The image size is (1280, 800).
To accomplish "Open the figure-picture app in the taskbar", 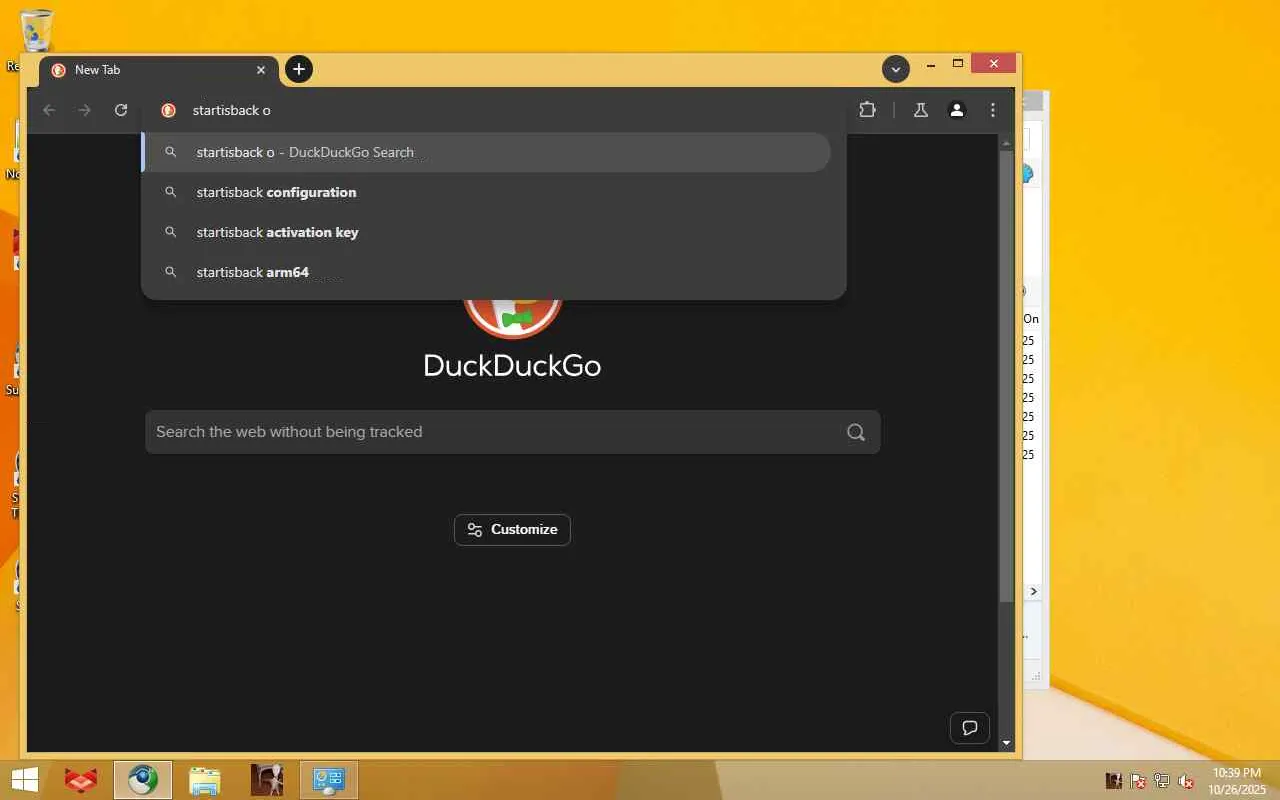I will 267,780.
